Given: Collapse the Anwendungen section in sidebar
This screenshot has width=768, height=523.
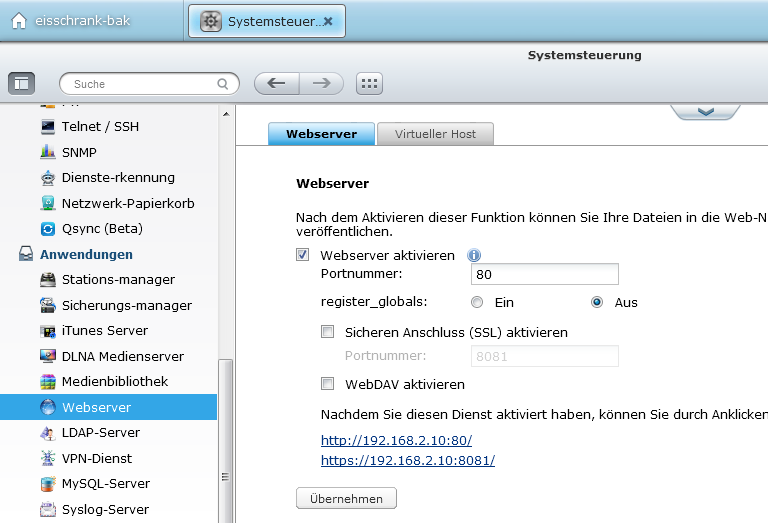Looking at the screenshot, I should [86, 254].
